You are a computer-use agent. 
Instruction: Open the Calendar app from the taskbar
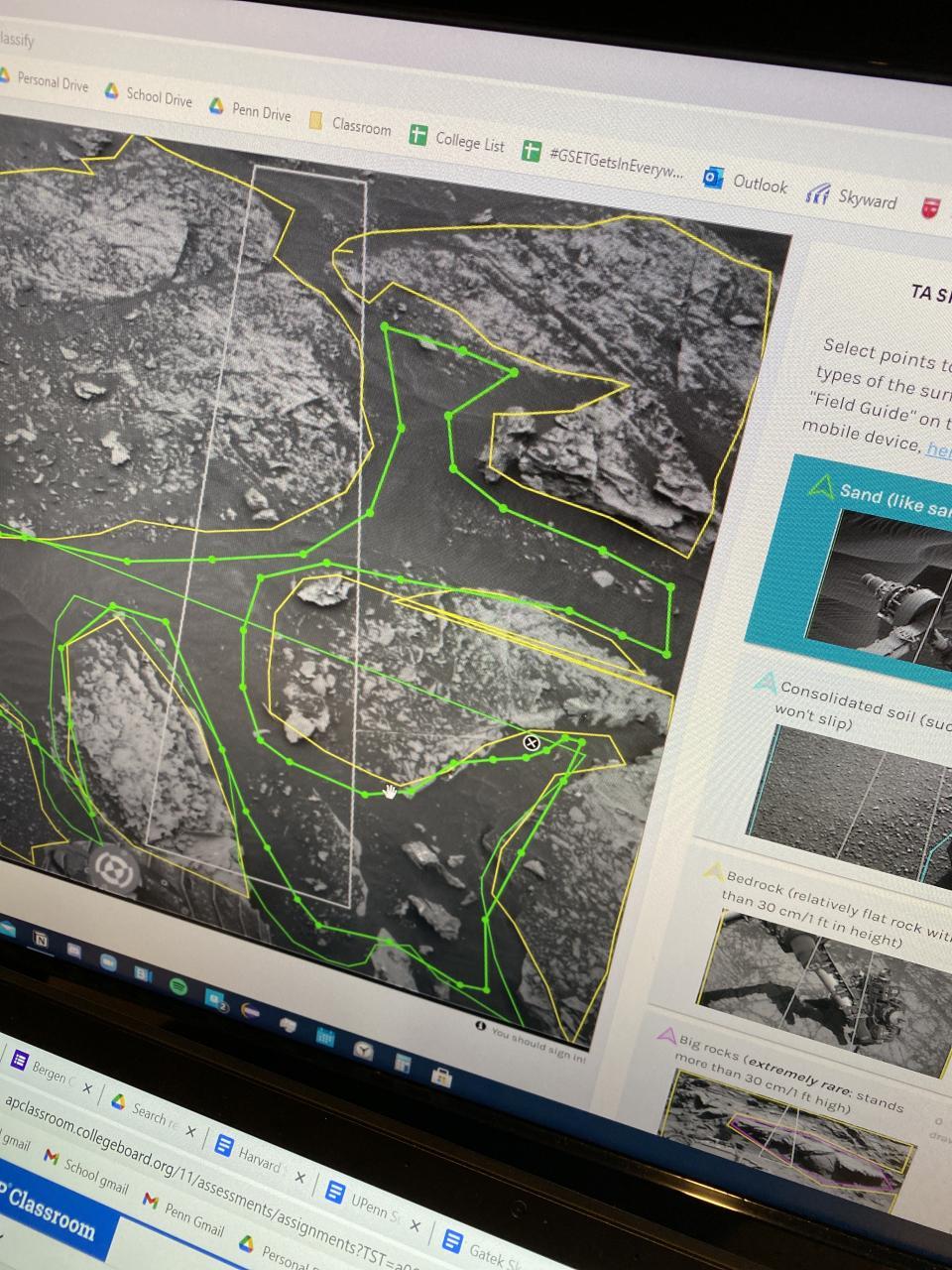tap(325, 1036)
